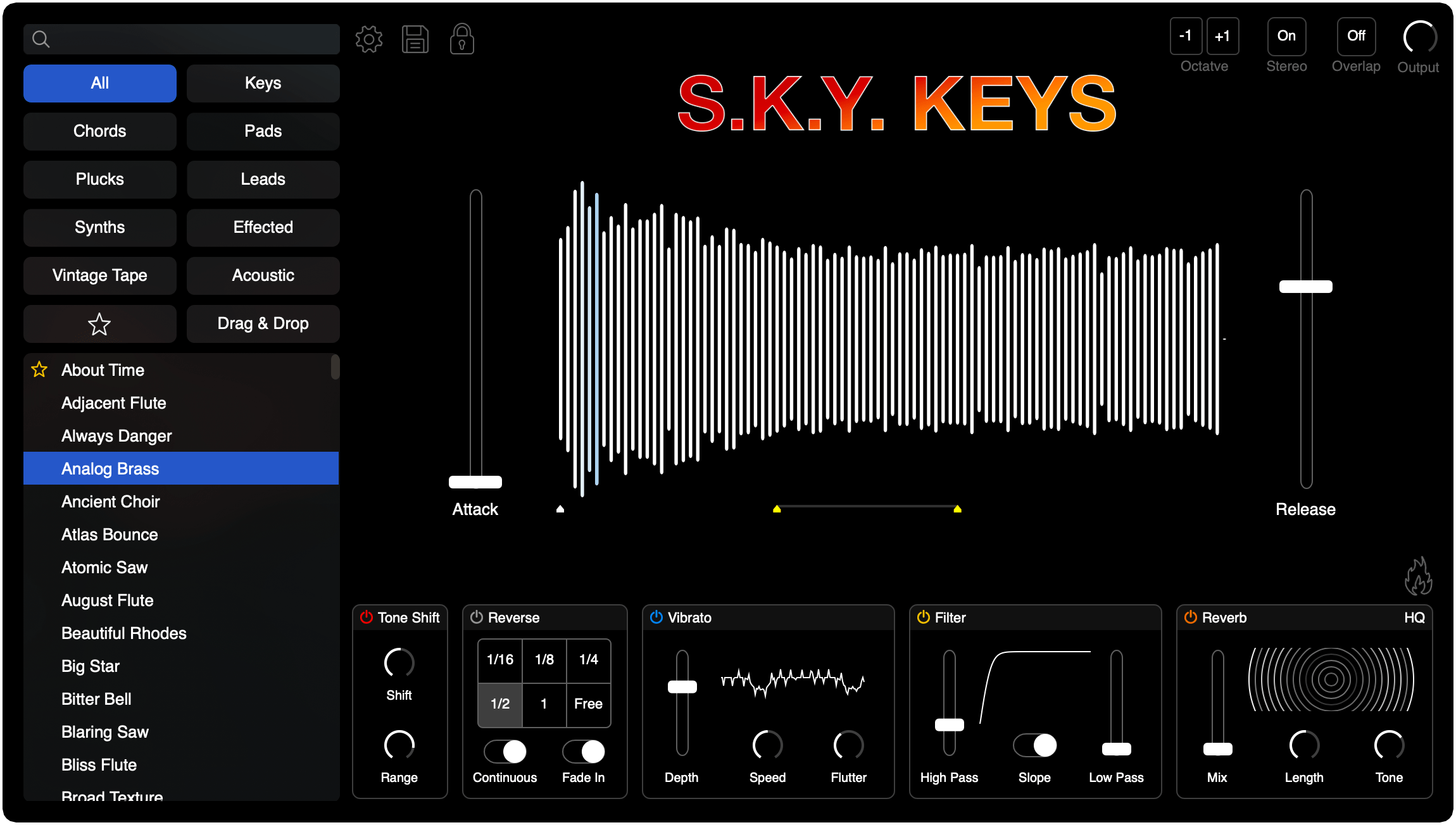This screenshot has width=1456, height=825.
Task: Toggle Continuous reverse mode off
Action: pos(505,752)
